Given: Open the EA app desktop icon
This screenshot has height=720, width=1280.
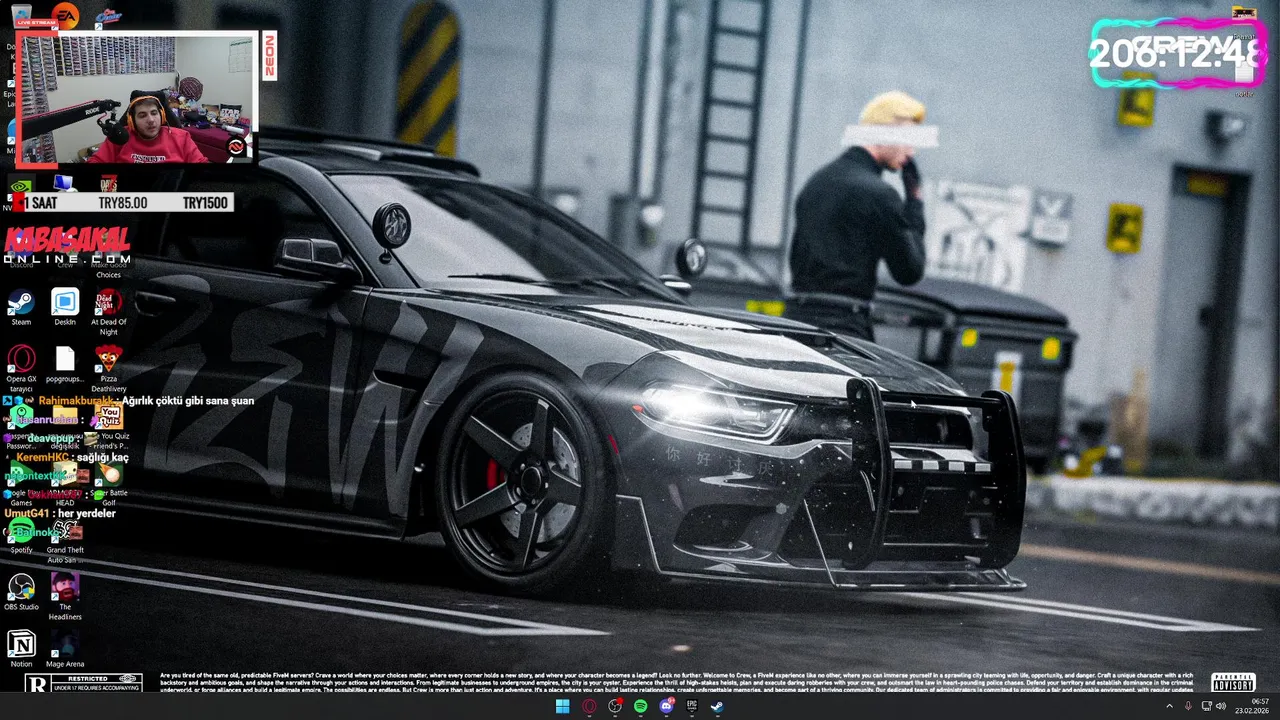Looking at the screenshot, I should coord(65,15).
